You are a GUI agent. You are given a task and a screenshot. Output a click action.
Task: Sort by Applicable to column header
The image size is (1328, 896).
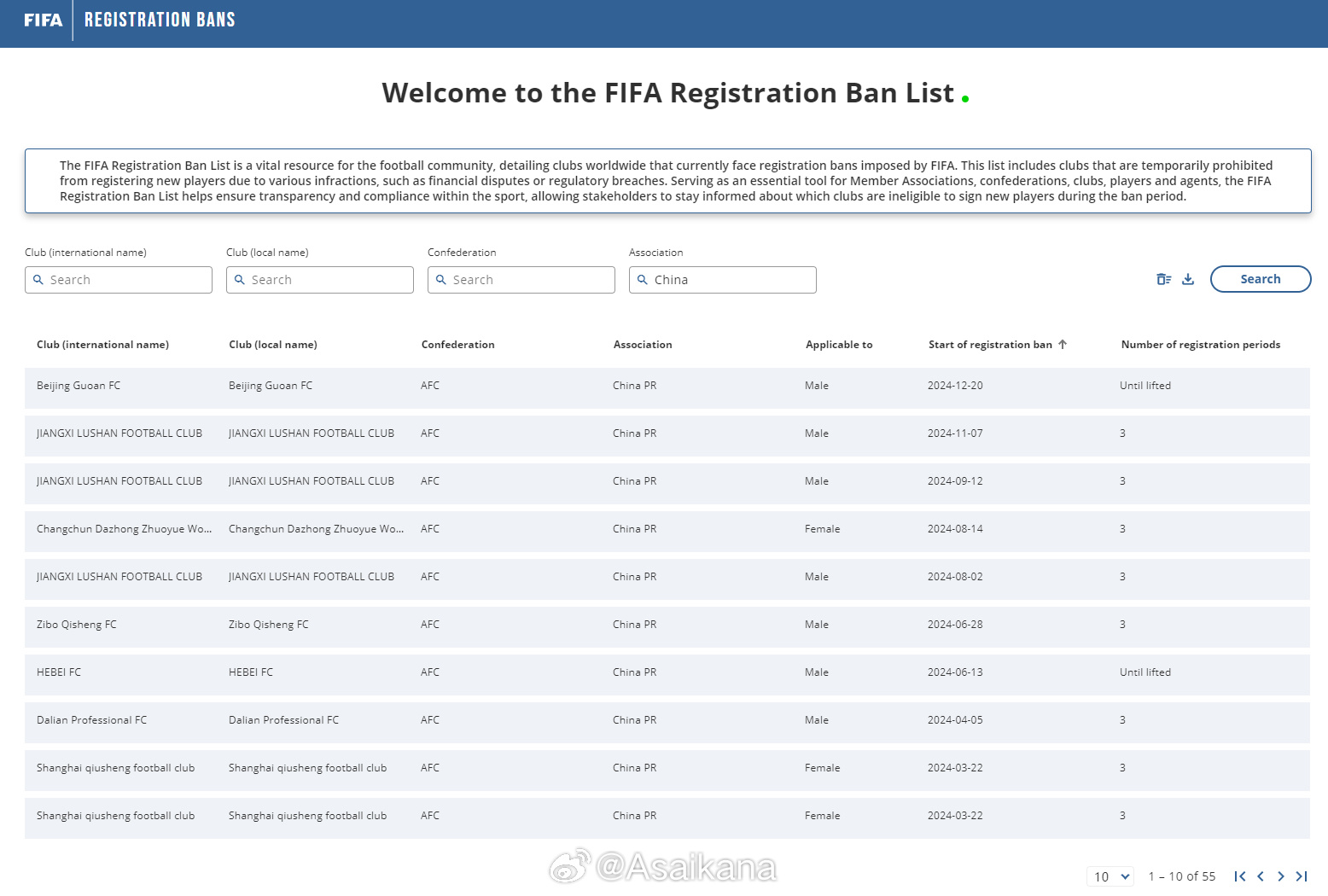pyautogui.click(x=839, y=345)
